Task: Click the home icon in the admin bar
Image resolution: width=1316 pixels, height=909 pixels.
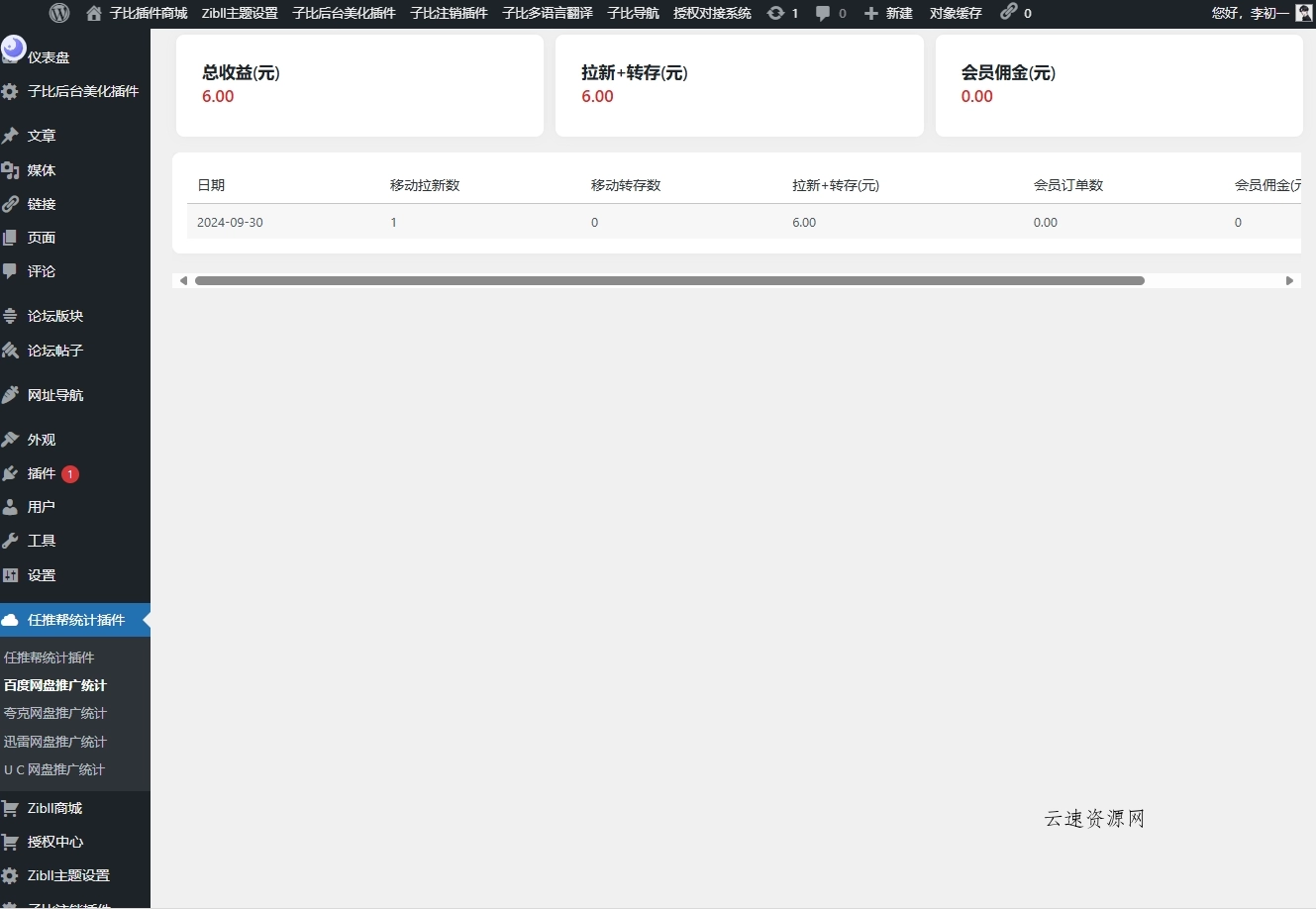Action: tap(93, 13)
